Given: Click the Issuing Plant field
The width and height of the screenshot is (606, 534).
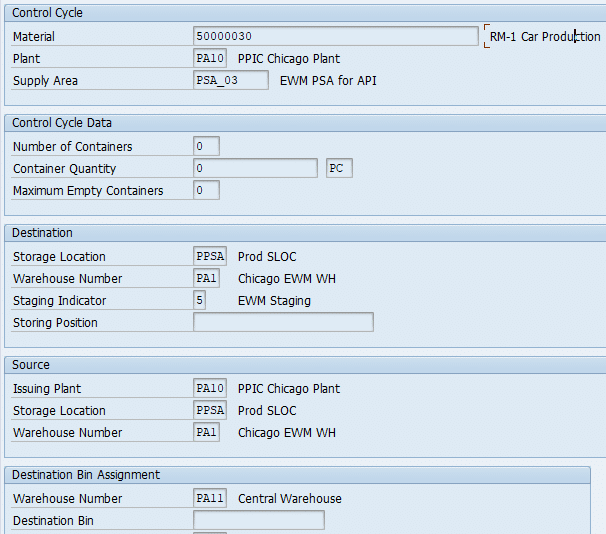Looking at the screenshot, I should [x=210, y=389].
